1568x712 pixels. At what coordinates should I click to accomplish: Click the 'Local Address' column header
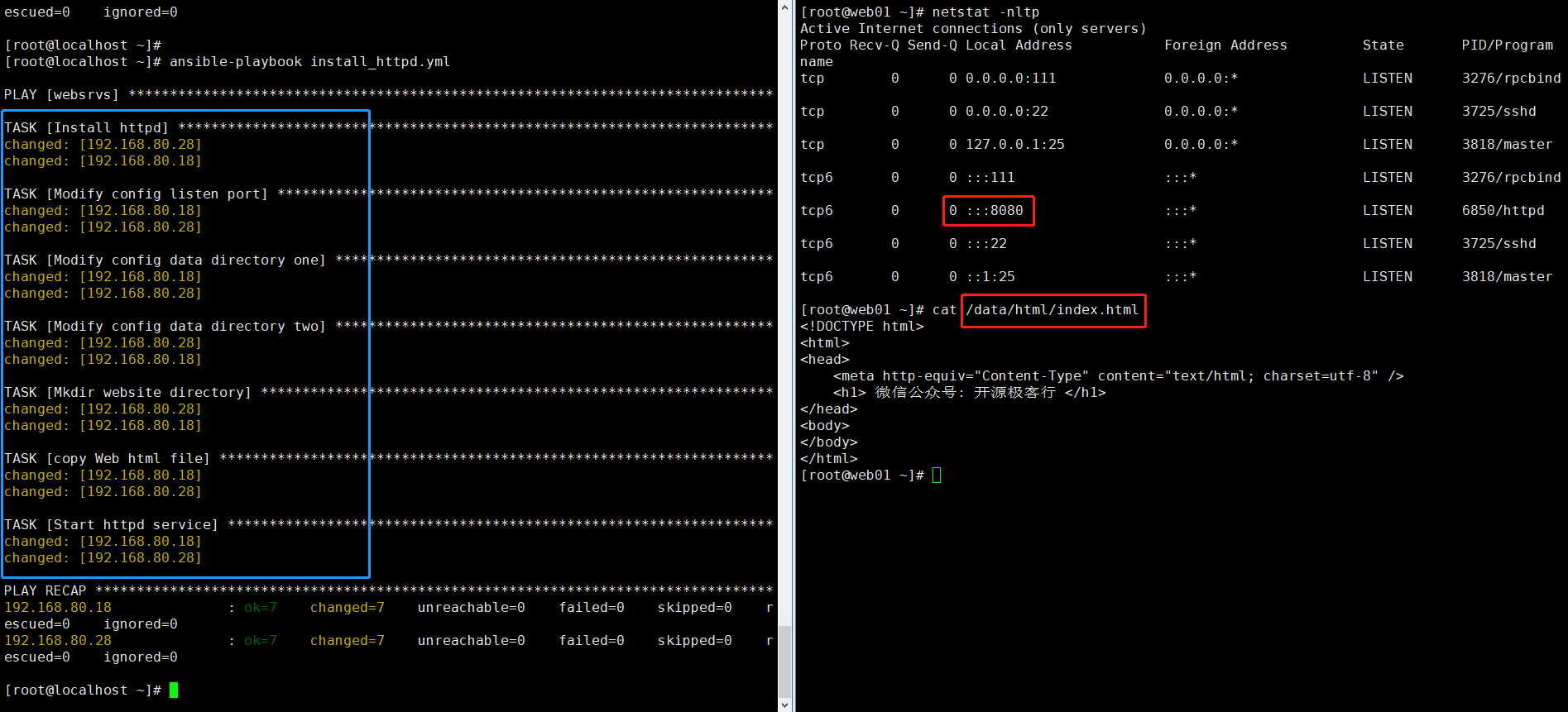(x=1019, y=45)
